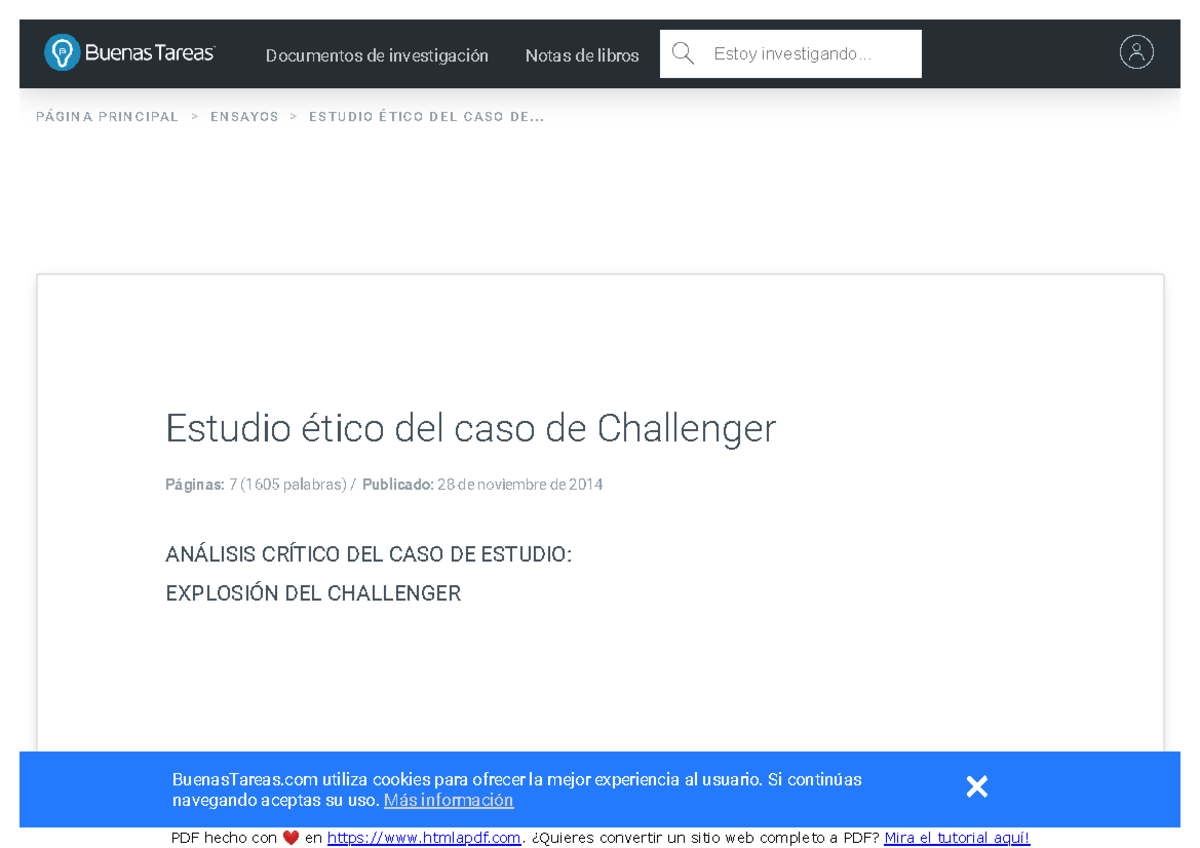Open the user profile icon

pos(1137,53)
